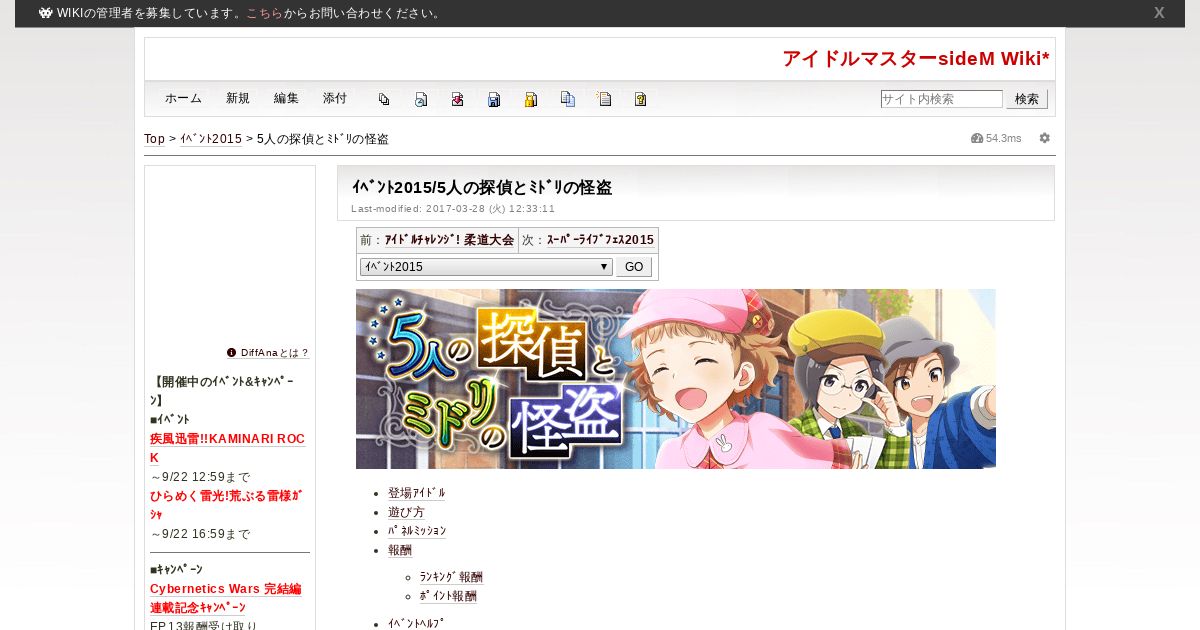Open previous event ｱｲﾄﾞﾙﾁｬﾚﾝｼﾞ！柔道大会 link
Screen dimensions: 1200x630
click(450, 240)
